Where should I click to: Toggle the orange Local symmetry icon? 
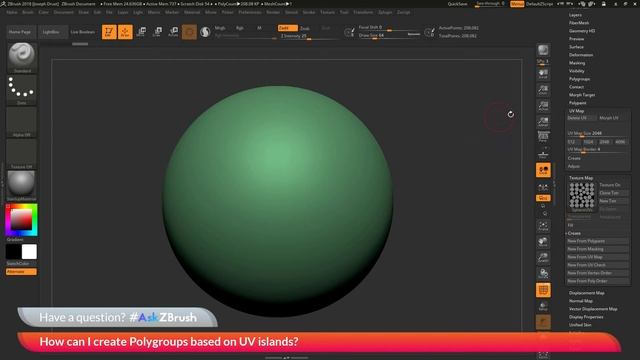point(543,170)
